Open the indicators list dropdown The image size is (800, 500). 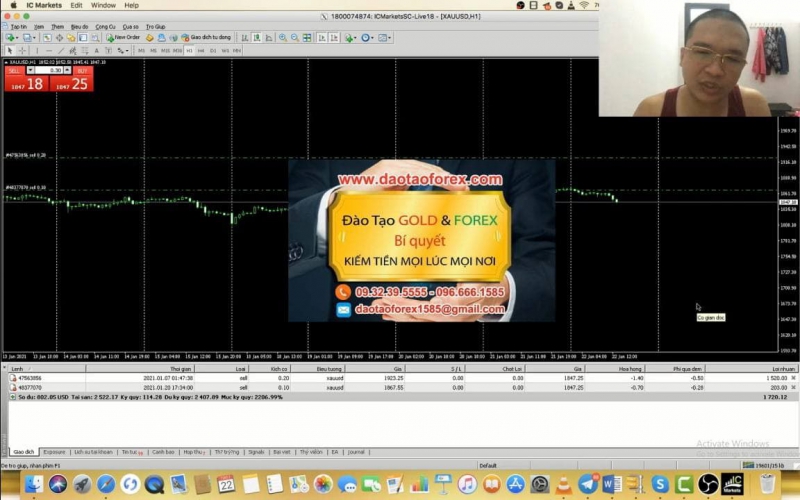click(351, 38)
